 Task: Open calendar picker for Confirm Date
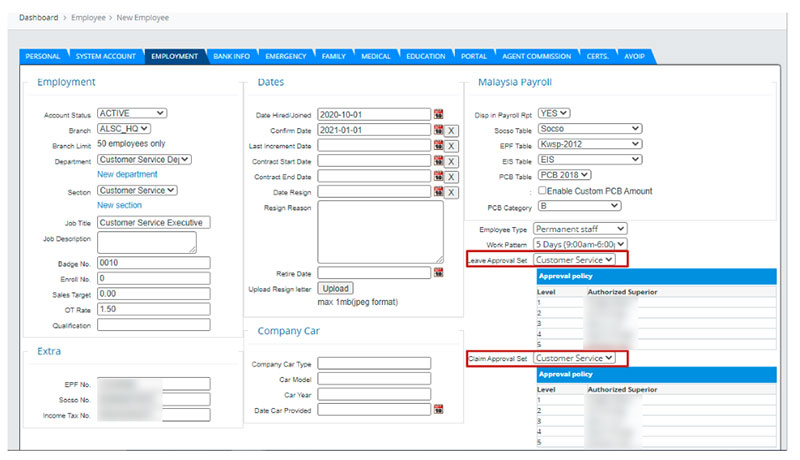tap(438, 130)
